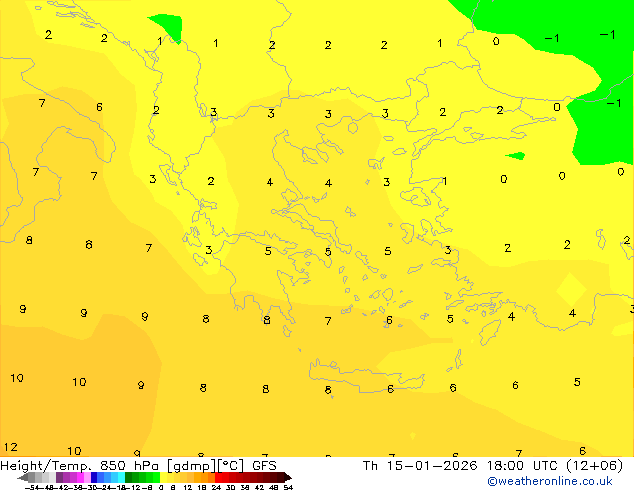Select the cyan swatch in the colour legend

coord(121,477)
